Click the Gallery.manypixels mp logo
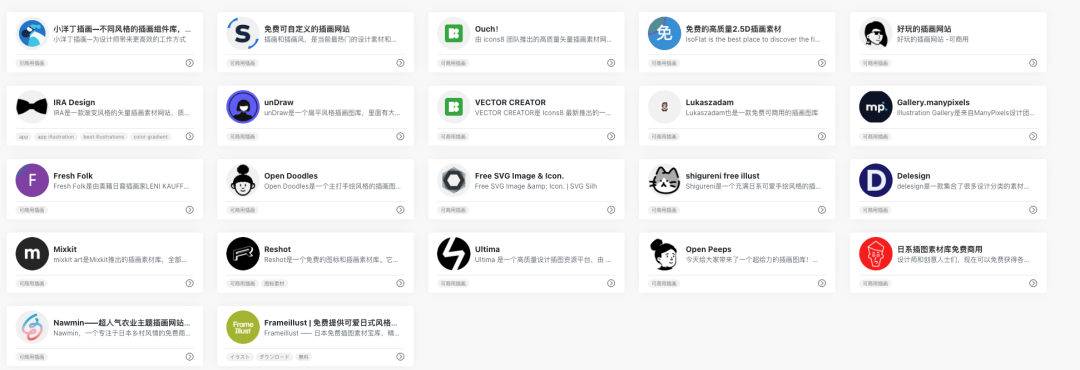 coord(876,107)
